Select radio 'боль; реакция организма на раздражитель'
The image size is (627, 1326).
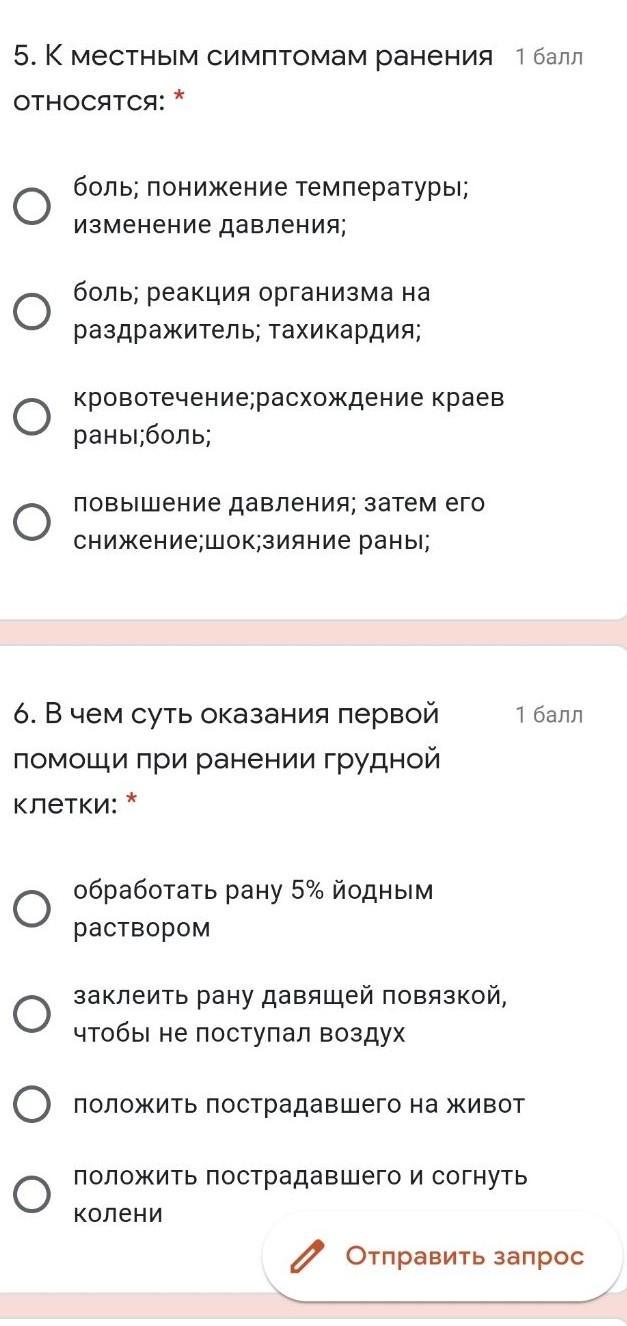click(32, 312)
